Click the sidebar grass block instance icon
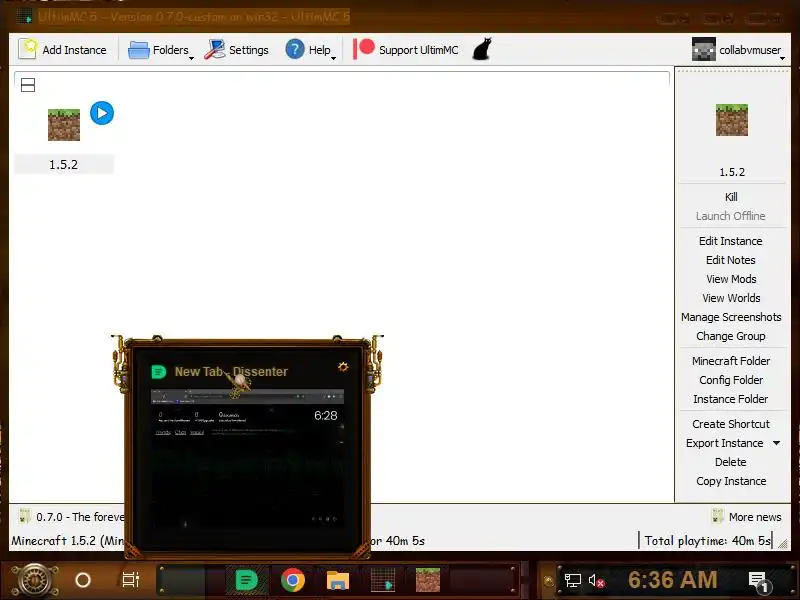This screenshot has width=800, height=600. click(x=732, y=120)
